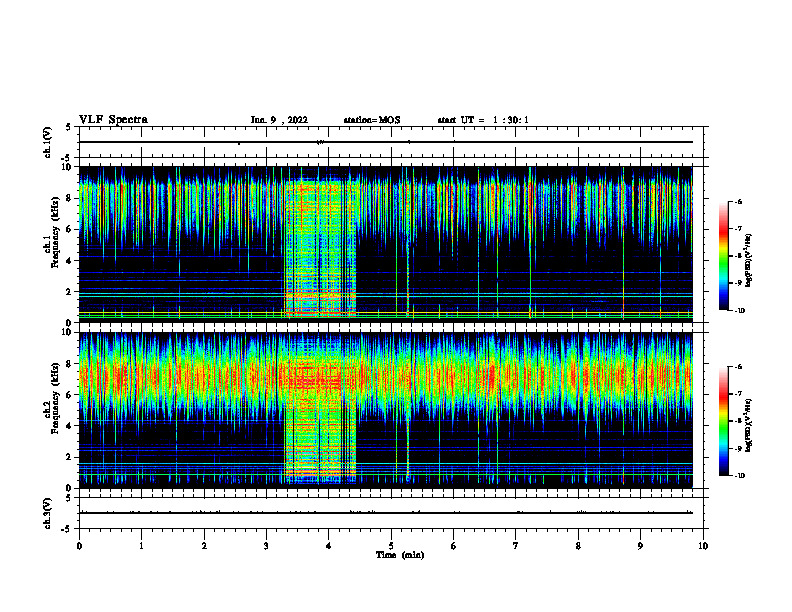Click the ch.1 frequency tick label "2"
The width and height of the screenshot is (792, 612).
[69, 292]
